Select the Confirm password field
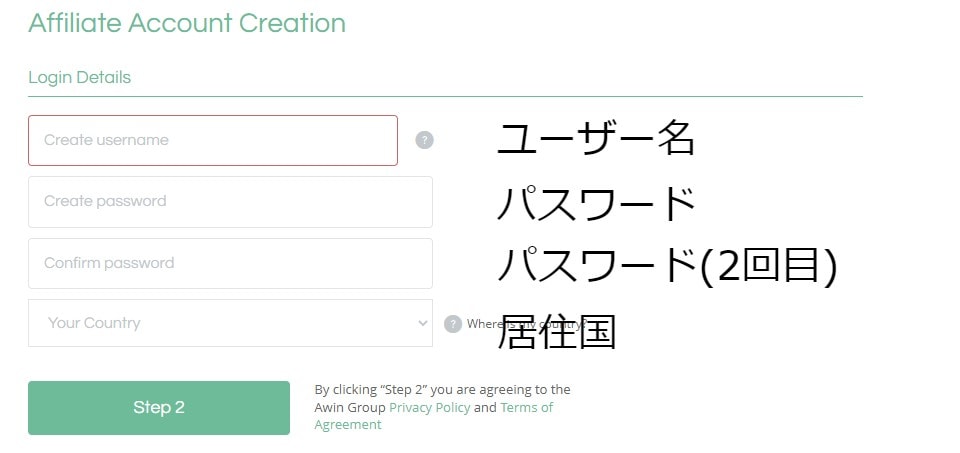The image size is (960, 453). pos(230,263)
